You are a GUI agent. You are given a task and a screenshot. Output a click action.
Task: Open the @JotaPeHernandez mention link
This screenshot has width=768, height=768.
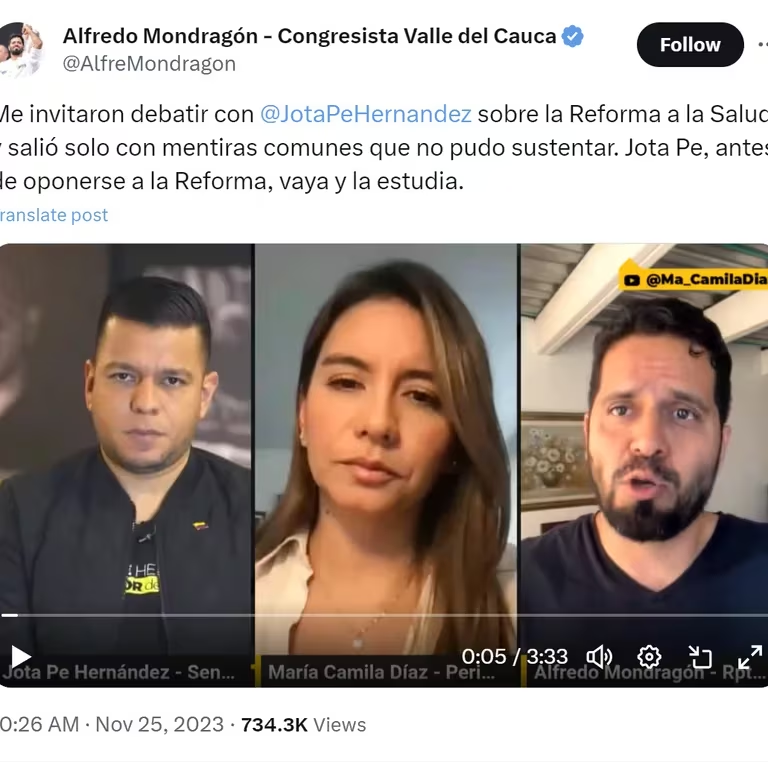point(365,114)
